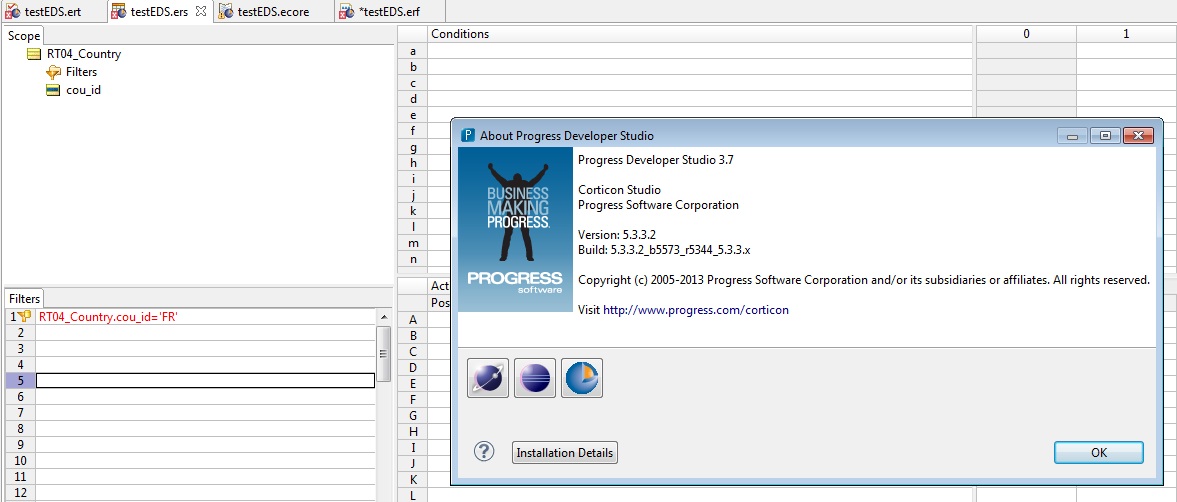1177x502 pixels.
Task: Select rule column 0 header
Action: pos(1026,34)
